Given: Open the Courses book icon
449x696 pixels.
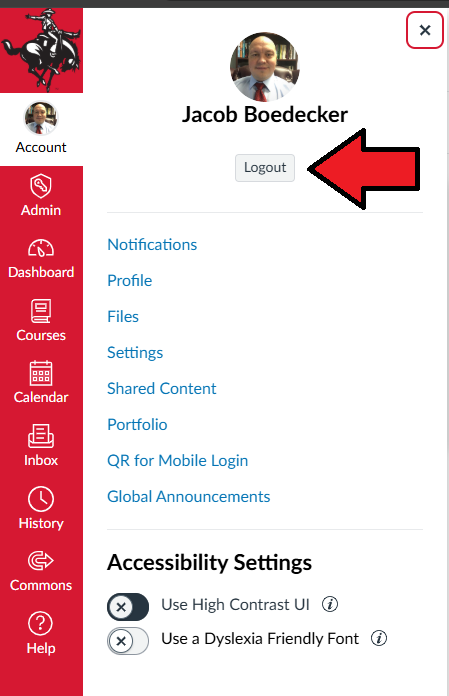Looking at the screenshot, I should pos(41,311).
